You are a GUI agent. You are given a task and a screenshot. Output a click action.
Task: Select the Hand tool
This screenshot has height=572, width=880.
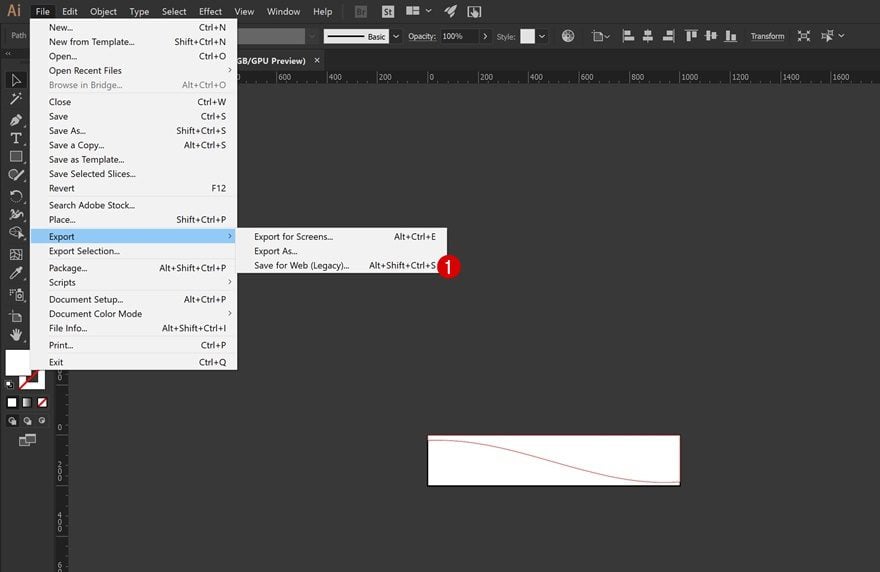(16, 335)
